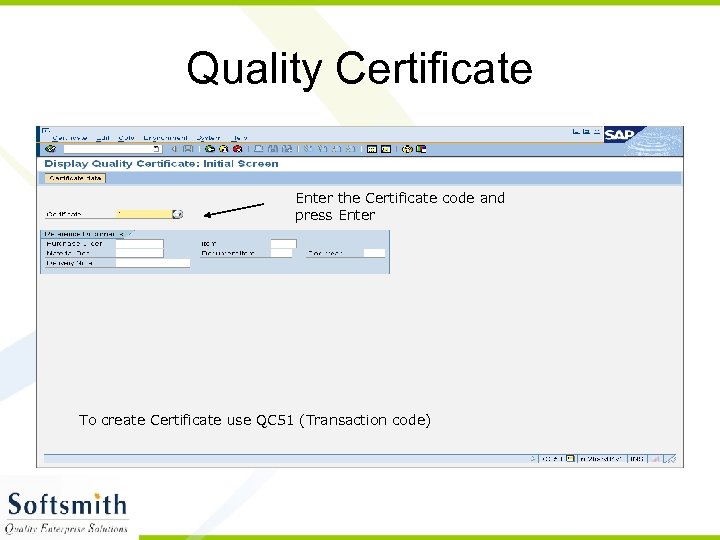Expand the status bar triangle

tap(533, 458)
